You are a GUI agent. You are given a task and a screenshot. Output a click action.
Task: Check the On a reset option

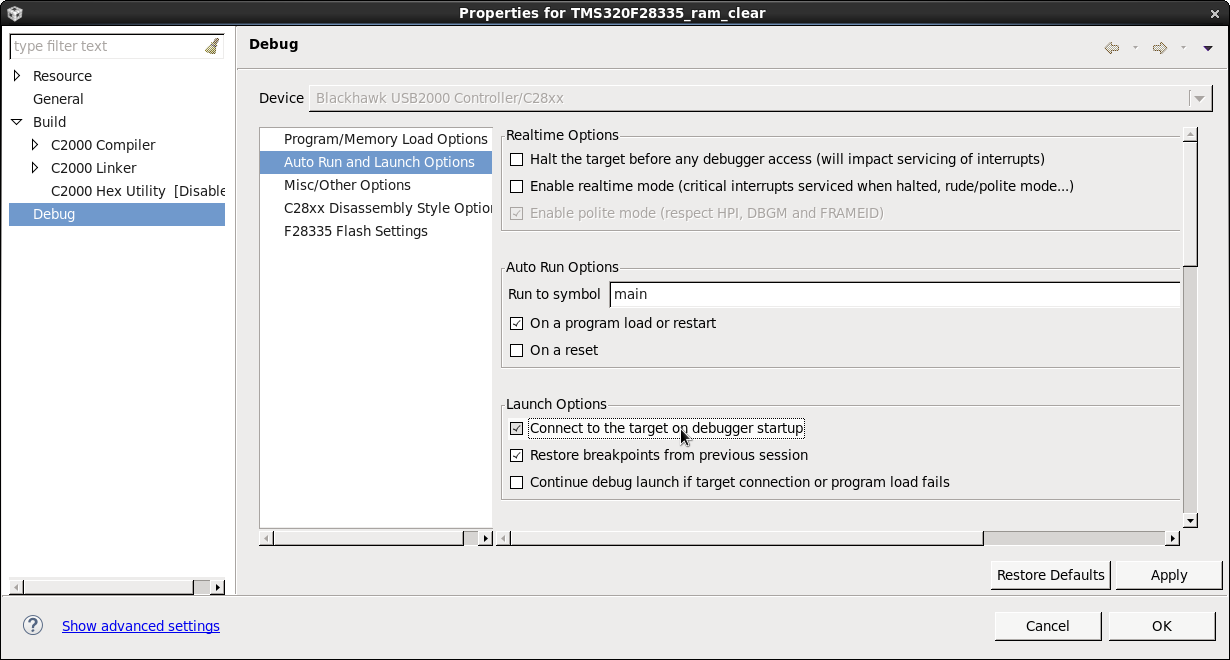516,350
